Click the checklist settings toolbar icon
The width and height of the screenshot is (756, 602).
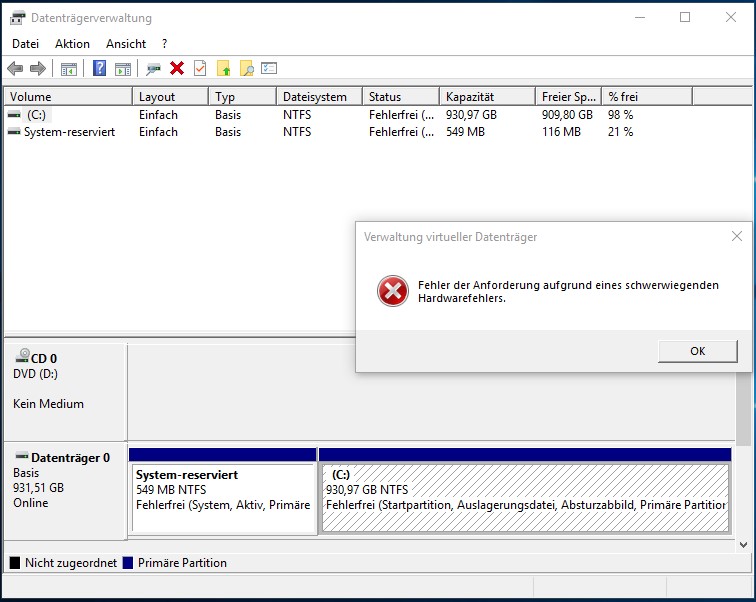point(269,68)
